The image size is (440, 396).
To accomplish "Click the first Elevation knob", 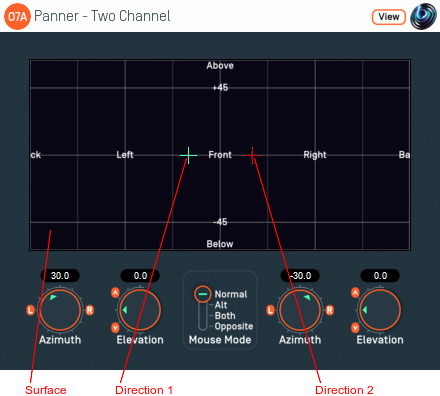I will [x=140, y=310].
